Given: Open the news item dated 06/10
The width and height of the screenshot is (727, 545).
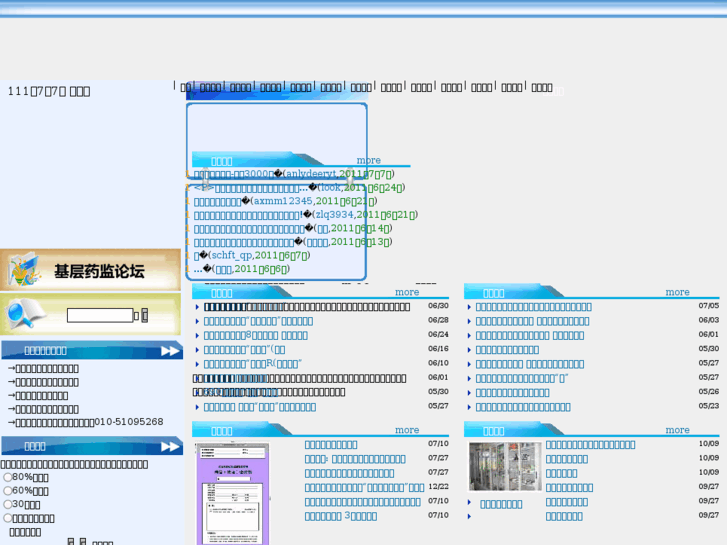Looking at the screenshot, I should point(253,365).
